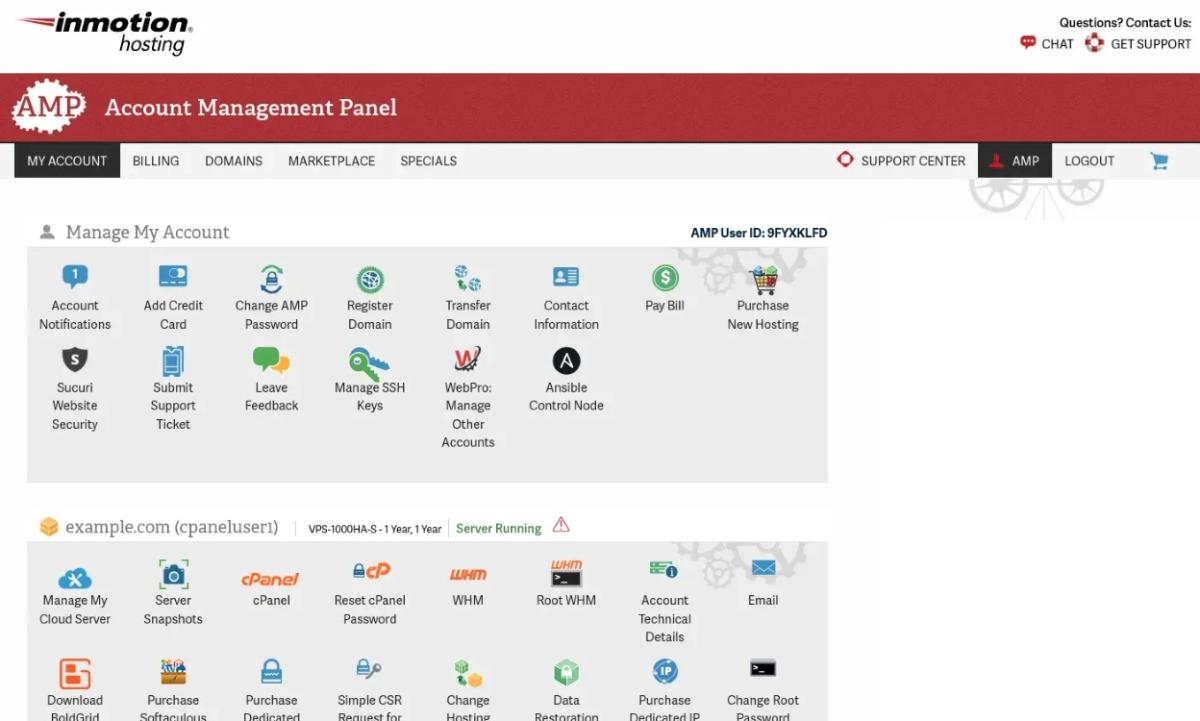Click GET SUPPORT link
The image size is (1200, 721).
(1138, 43)
